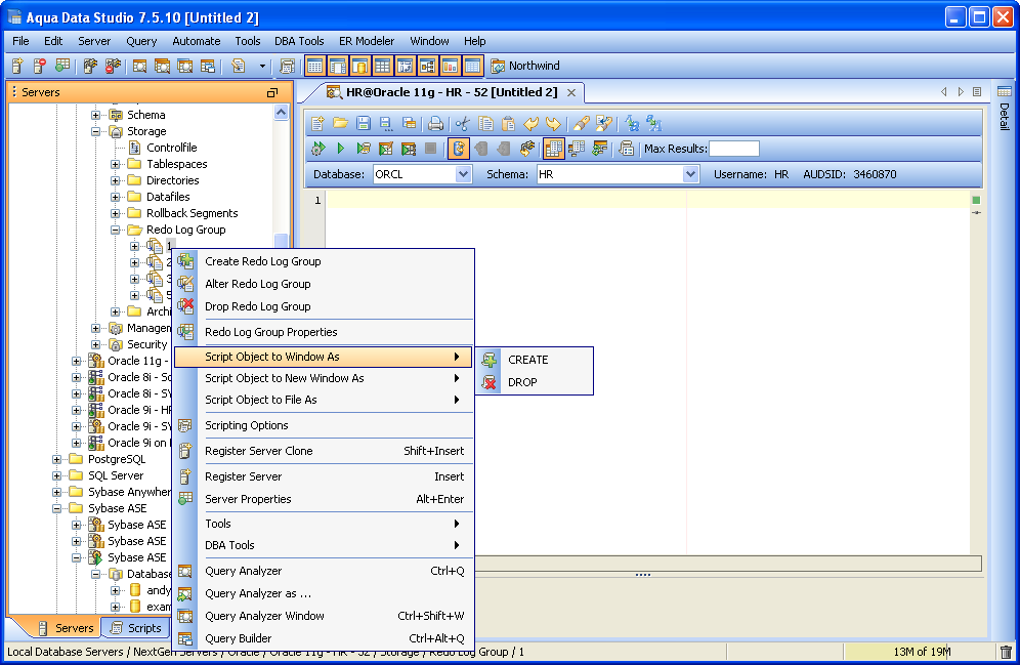1020x665 pixels.
Task: Expand the PostgreSQL server folder
Action: 57,459
